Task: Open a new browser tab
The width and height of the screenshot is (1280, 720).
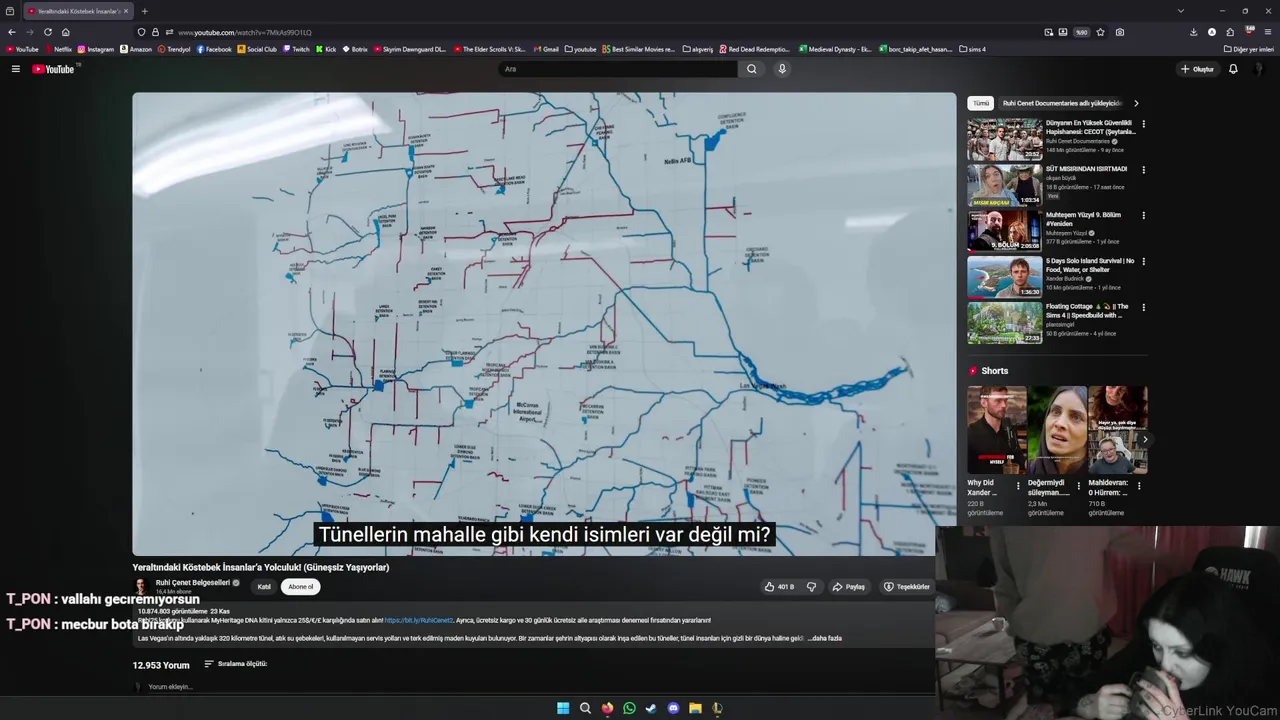Action: [x=145, y=11]
